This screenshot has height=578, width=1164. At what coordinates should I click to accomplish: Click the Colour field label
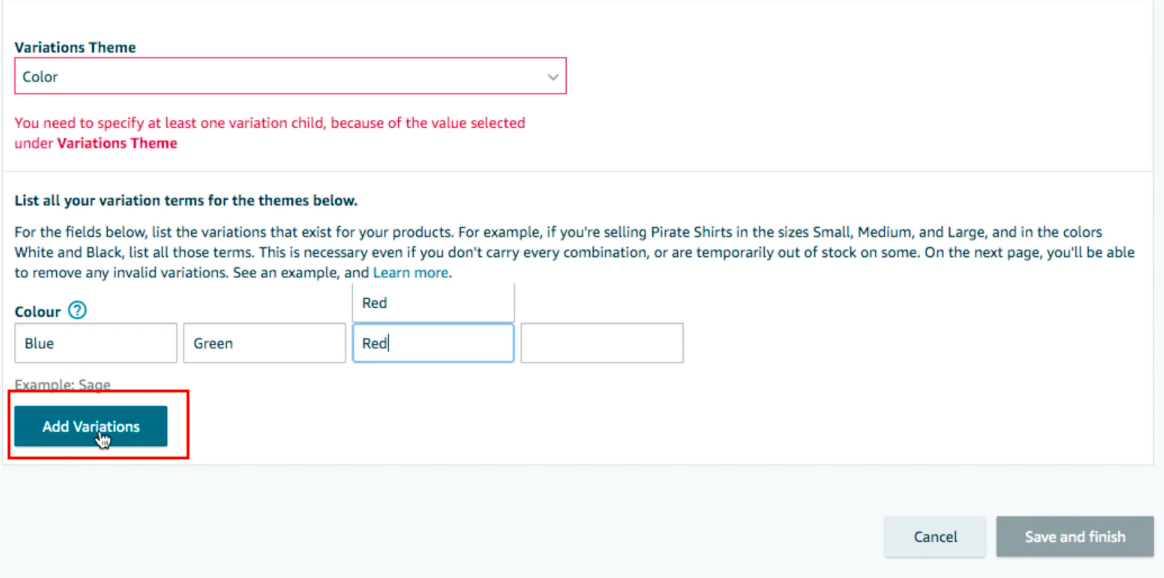point(38,312)
